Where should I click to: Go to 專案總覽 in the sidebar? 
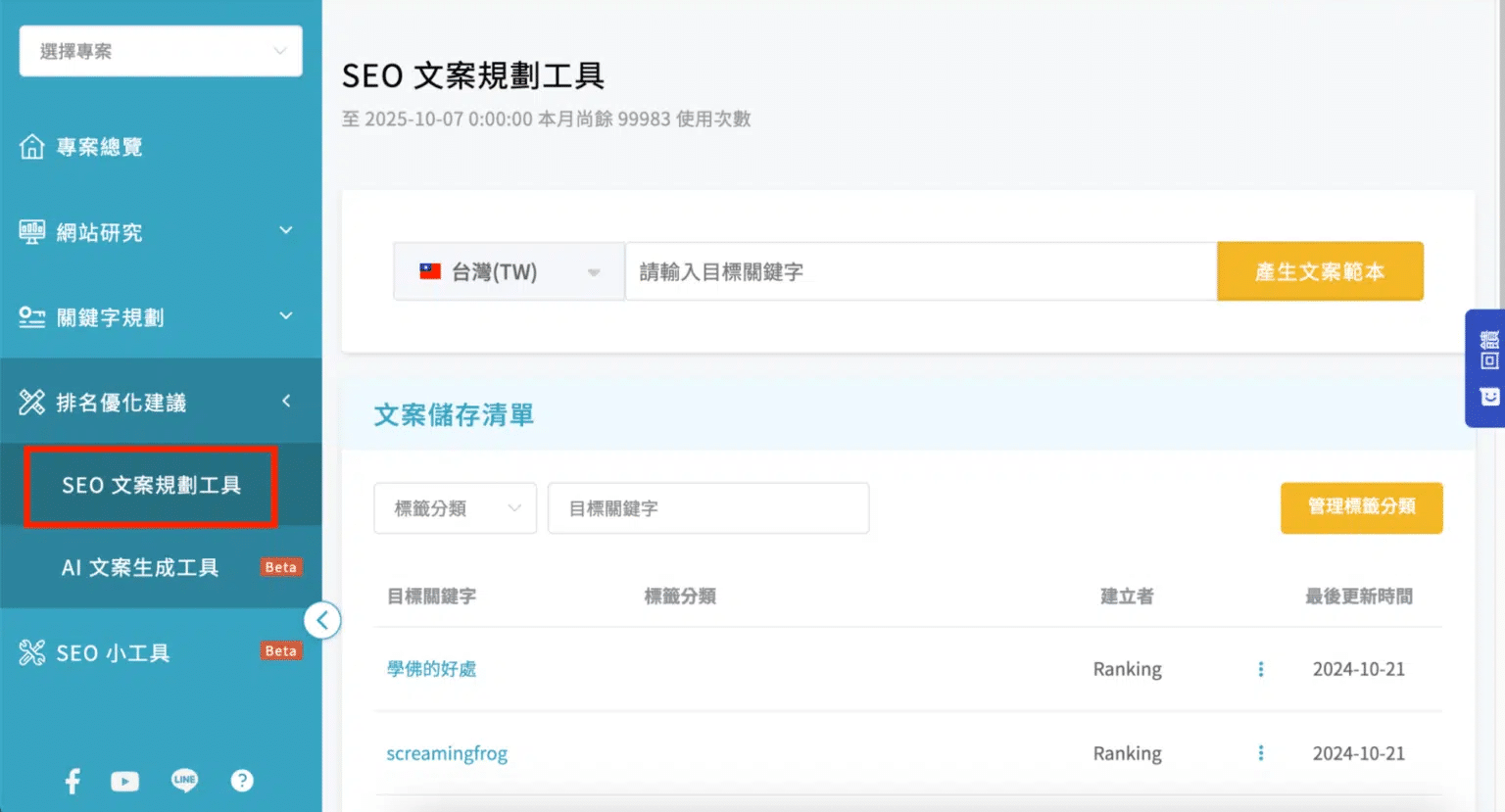click(x=99, y=147)
